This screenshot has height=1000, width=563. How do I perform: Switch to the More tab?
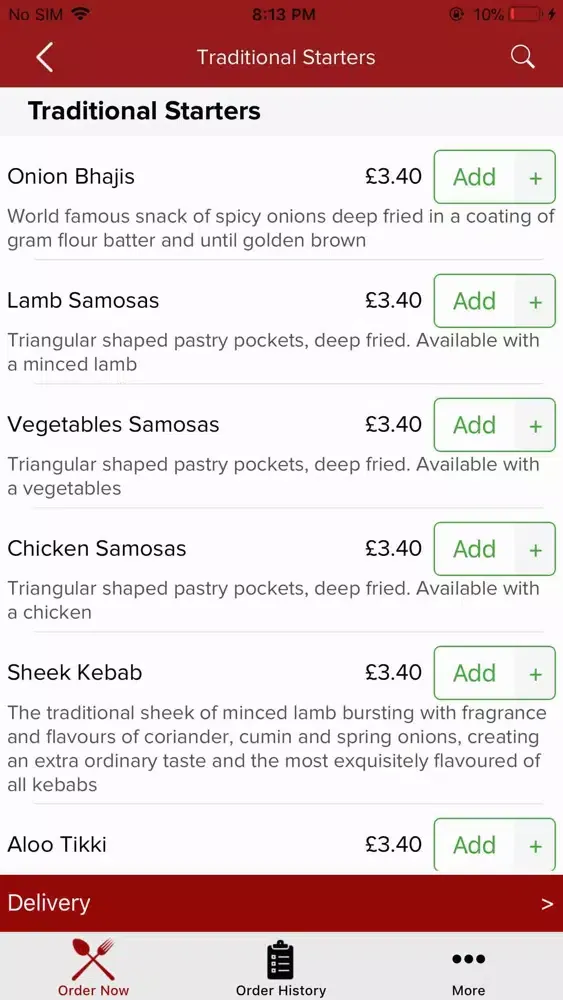click(469, 968)
